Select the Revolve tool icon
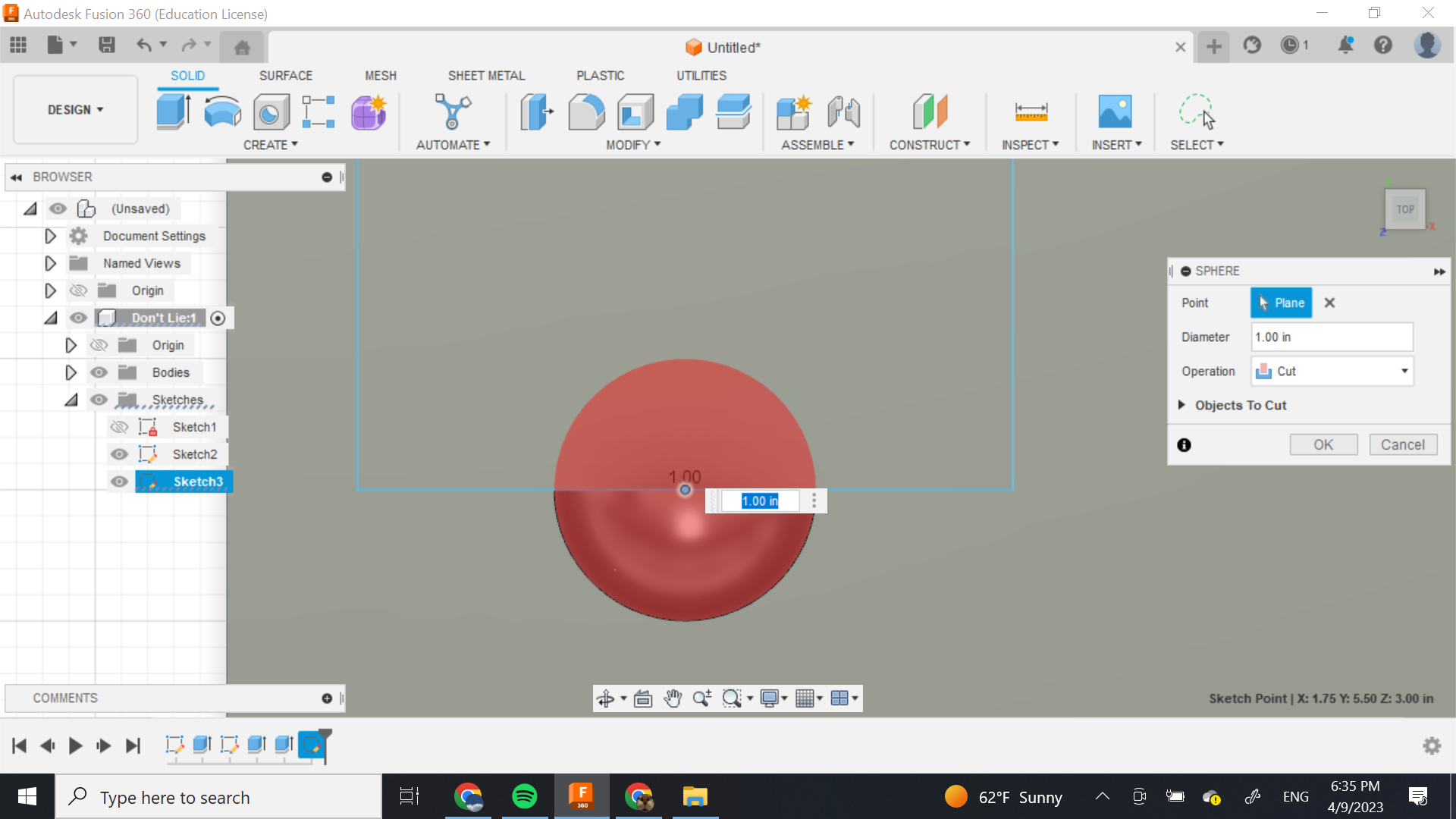The height and width of the screenshot is (819, 1456). [x=222, y=111]
